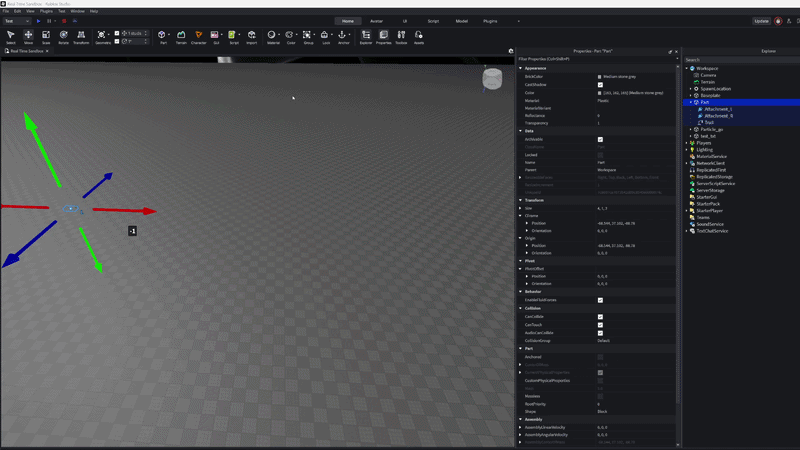Open the Plugins menu in menu bar
The image size is (800, 450).
[x=46, y=11]
